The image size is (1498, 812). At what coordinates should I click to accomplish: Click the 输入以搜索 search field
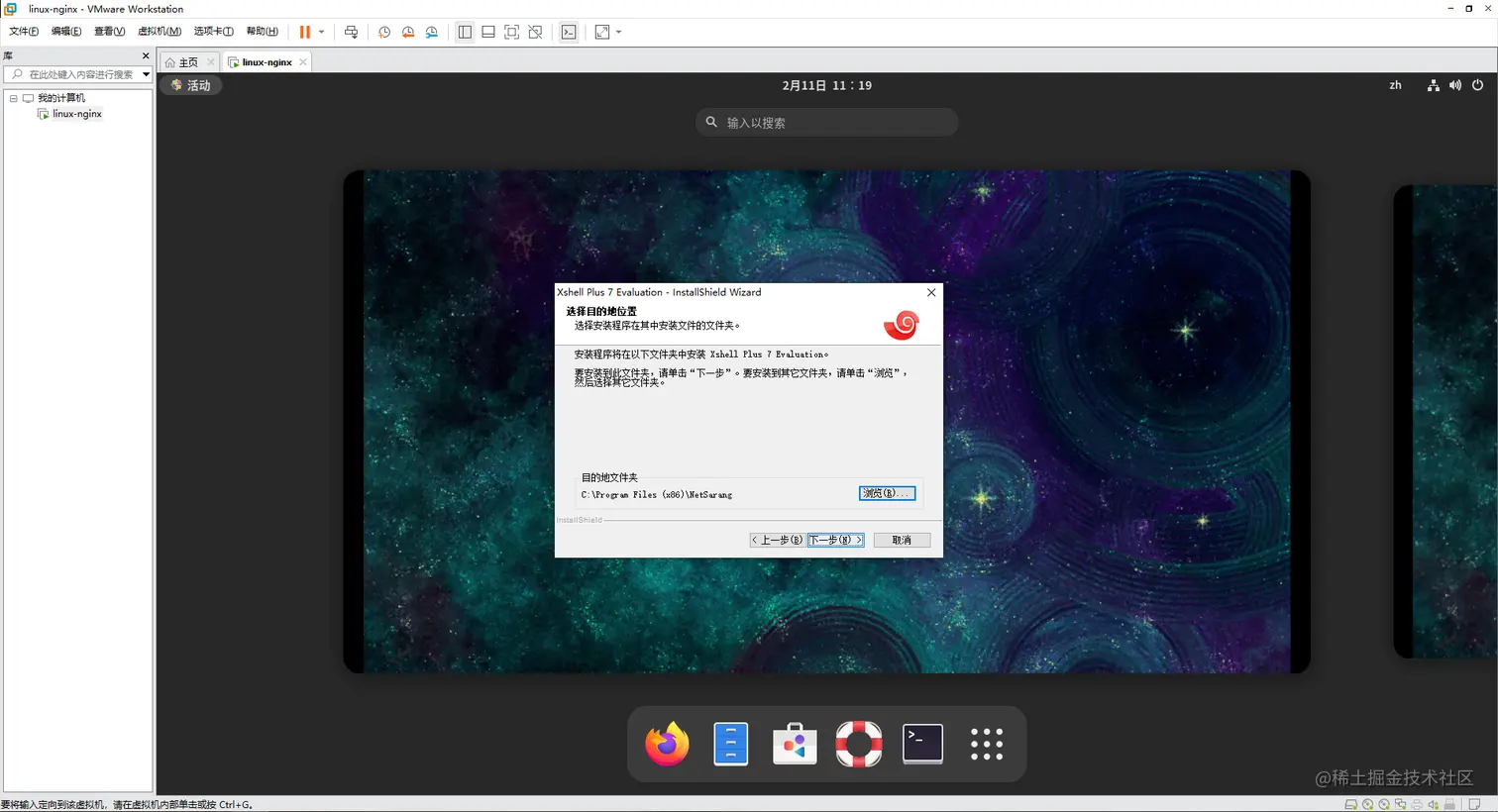click(827, 123)
